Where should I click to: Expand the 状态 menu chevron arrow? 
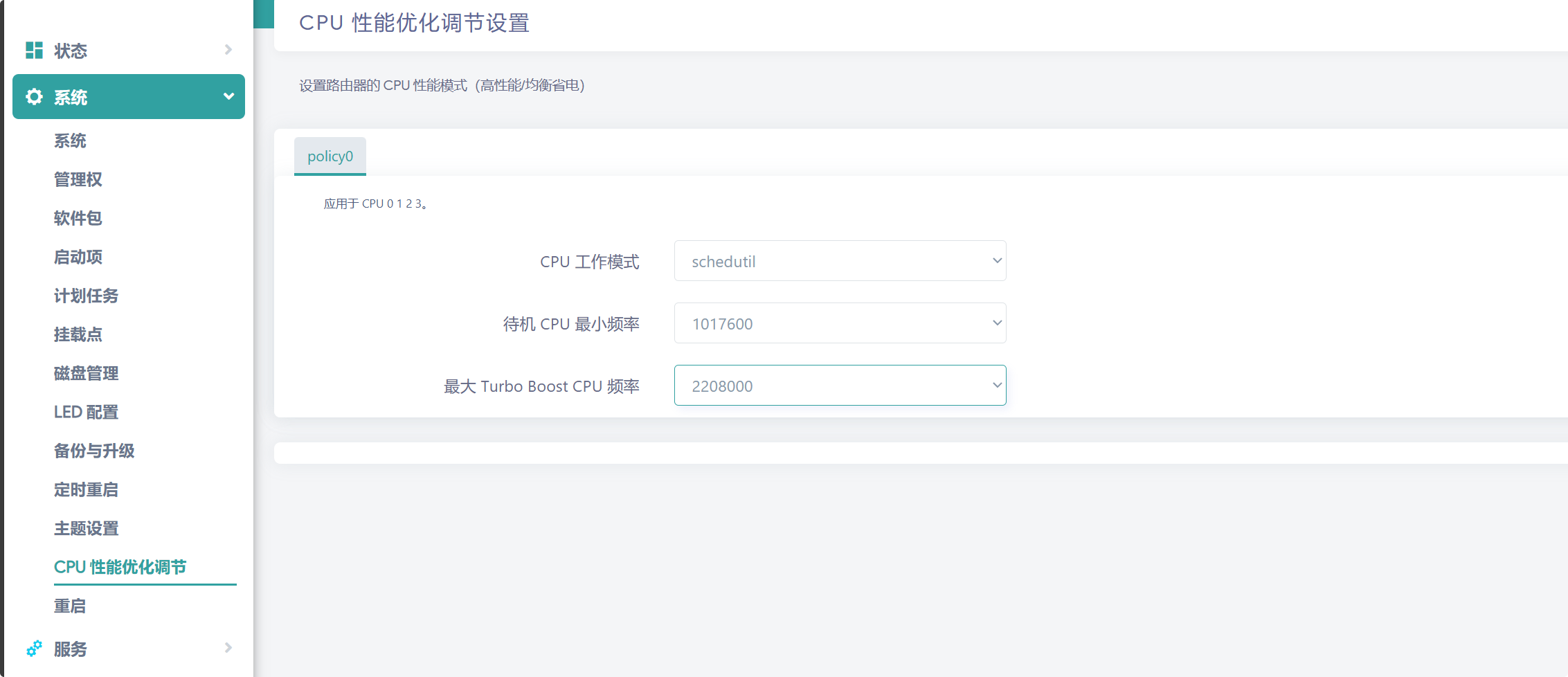tap(228, 50)
